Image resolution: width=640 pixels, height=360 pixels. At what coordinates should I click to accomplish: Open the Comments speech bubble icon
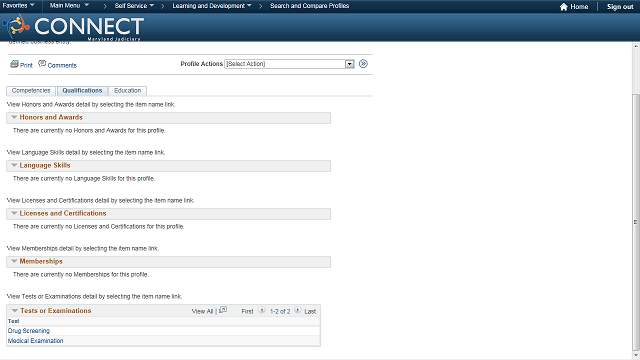(42, 63)
